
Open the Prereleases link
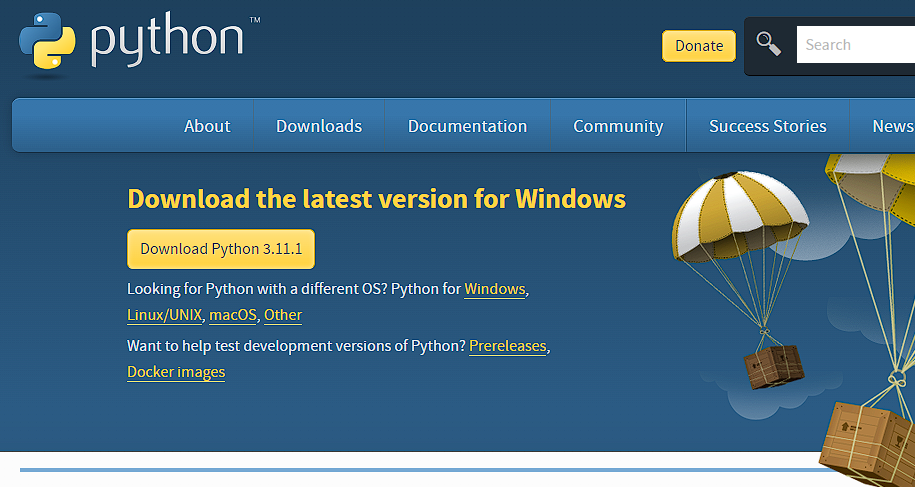pyautogui.click(x=508, y=346)
